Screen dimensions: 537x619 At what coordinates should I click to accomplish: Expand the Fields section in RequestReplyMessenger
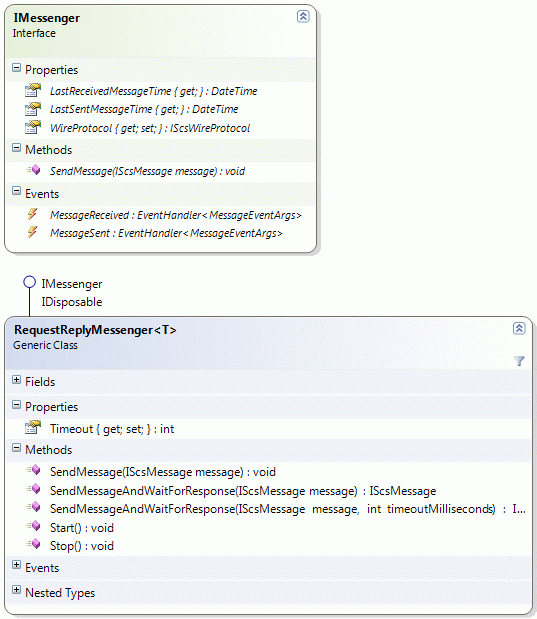[16, 380]
